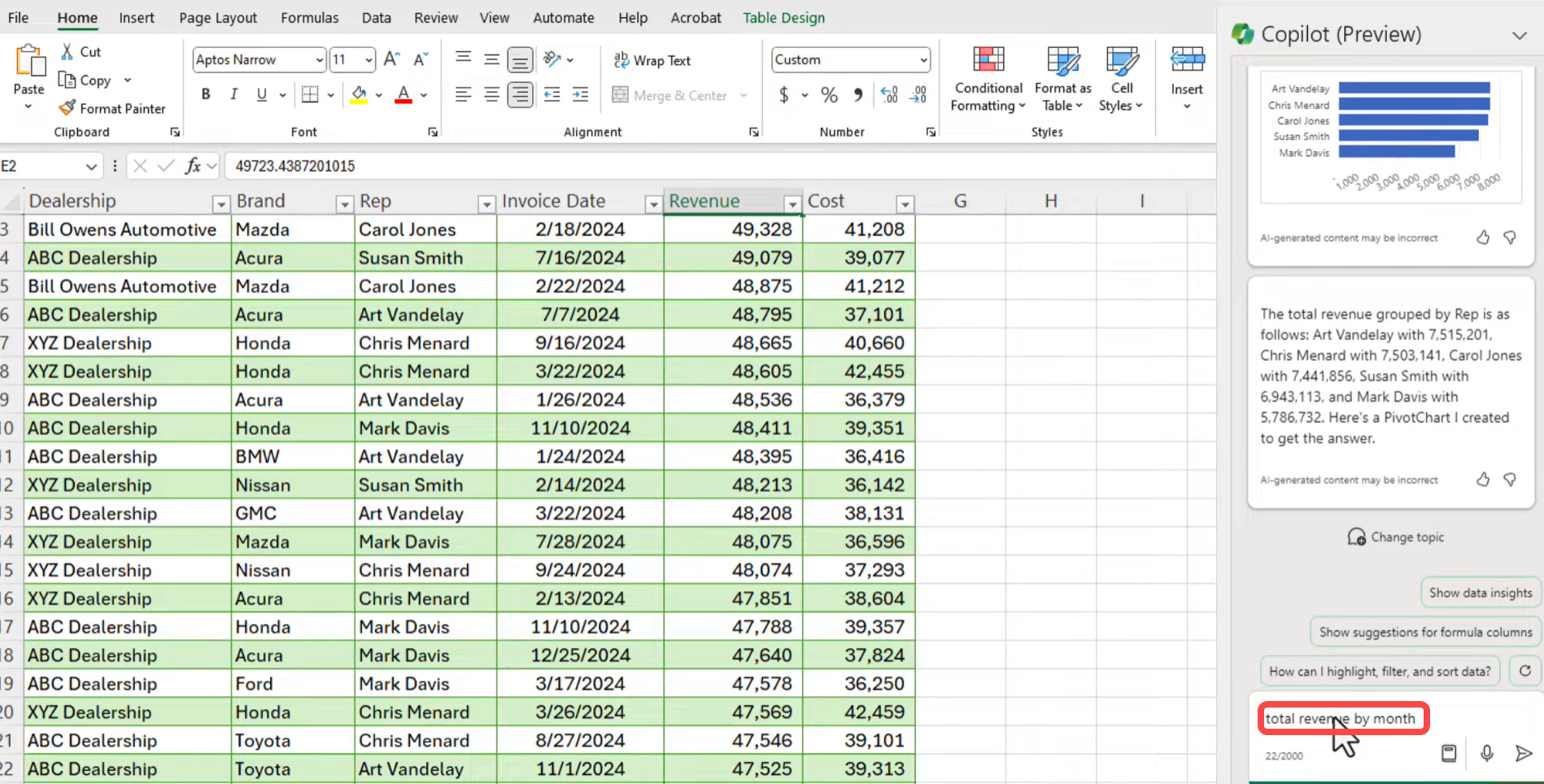
Task: Send the Copilot prompt
Action: tap(1524, 753)
